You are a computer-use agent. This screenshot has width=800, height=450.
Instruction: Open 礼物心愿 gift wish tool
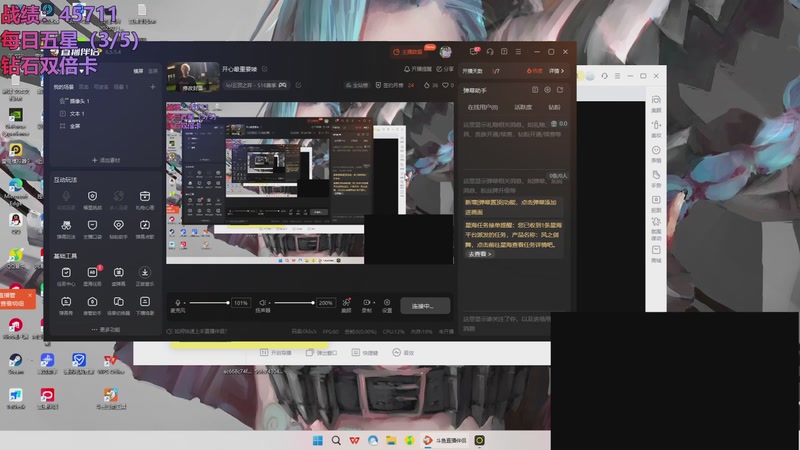point(145,200)
